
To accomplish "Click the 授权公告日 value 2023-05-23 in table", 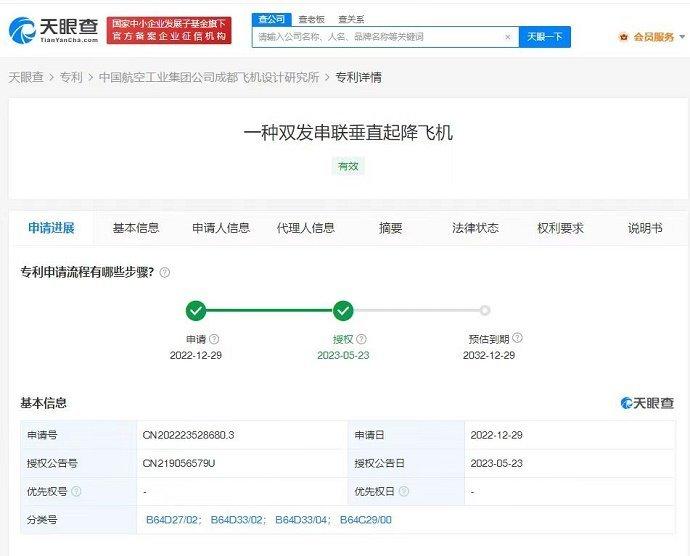I will click(496, 464).
